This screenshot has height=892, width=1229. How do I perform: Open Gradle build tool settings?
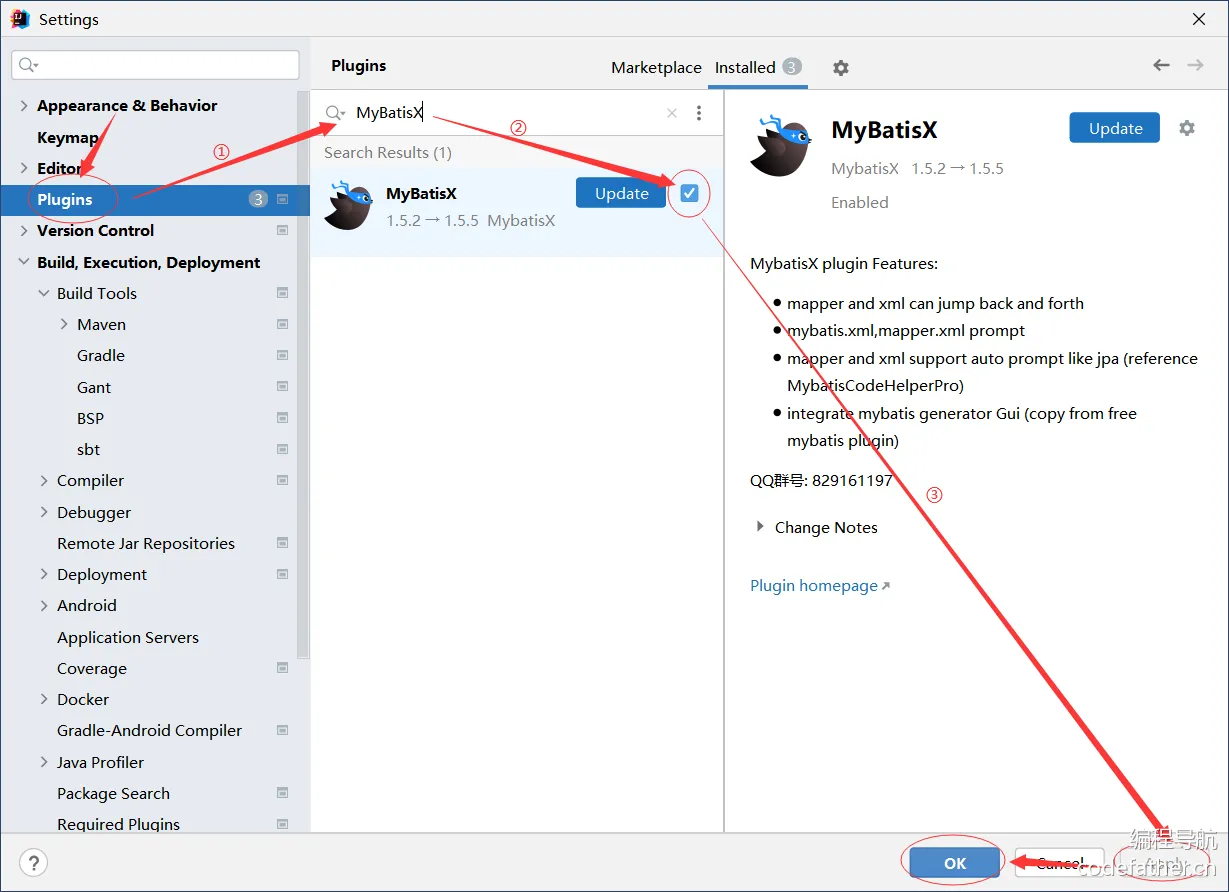coord(101,355)
